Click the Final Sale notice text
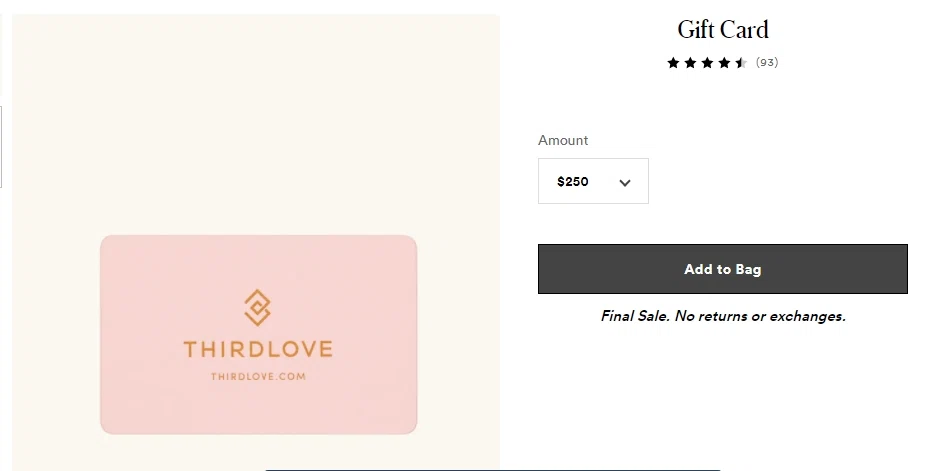Screen dimensions: 938x471 pos(723,316)
